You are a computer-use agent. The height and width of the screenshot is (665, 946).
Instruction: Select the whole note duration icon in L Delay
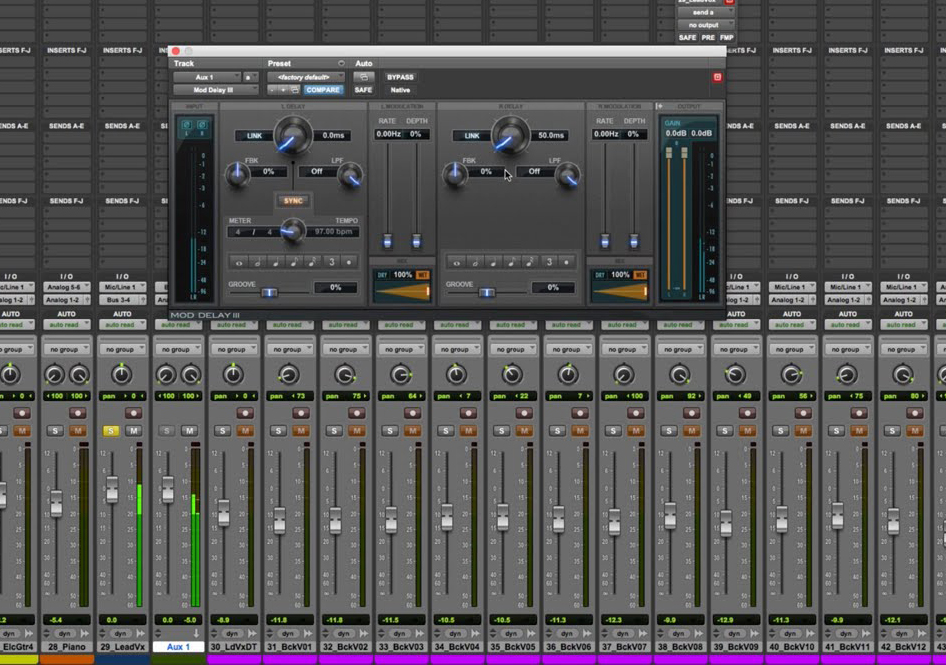[241, 260]
